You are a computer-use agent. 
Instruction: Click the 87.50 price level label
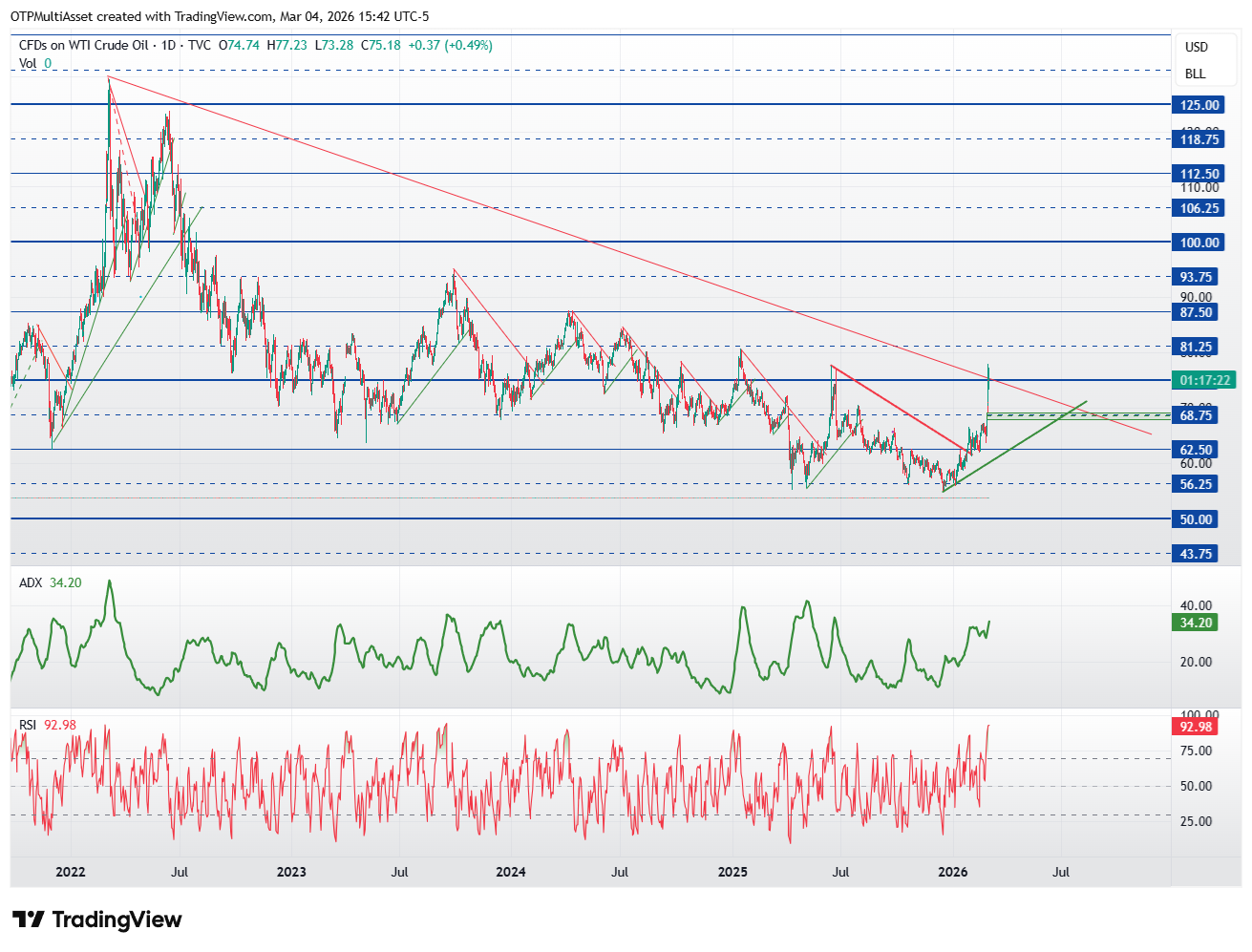(1195, 312)
